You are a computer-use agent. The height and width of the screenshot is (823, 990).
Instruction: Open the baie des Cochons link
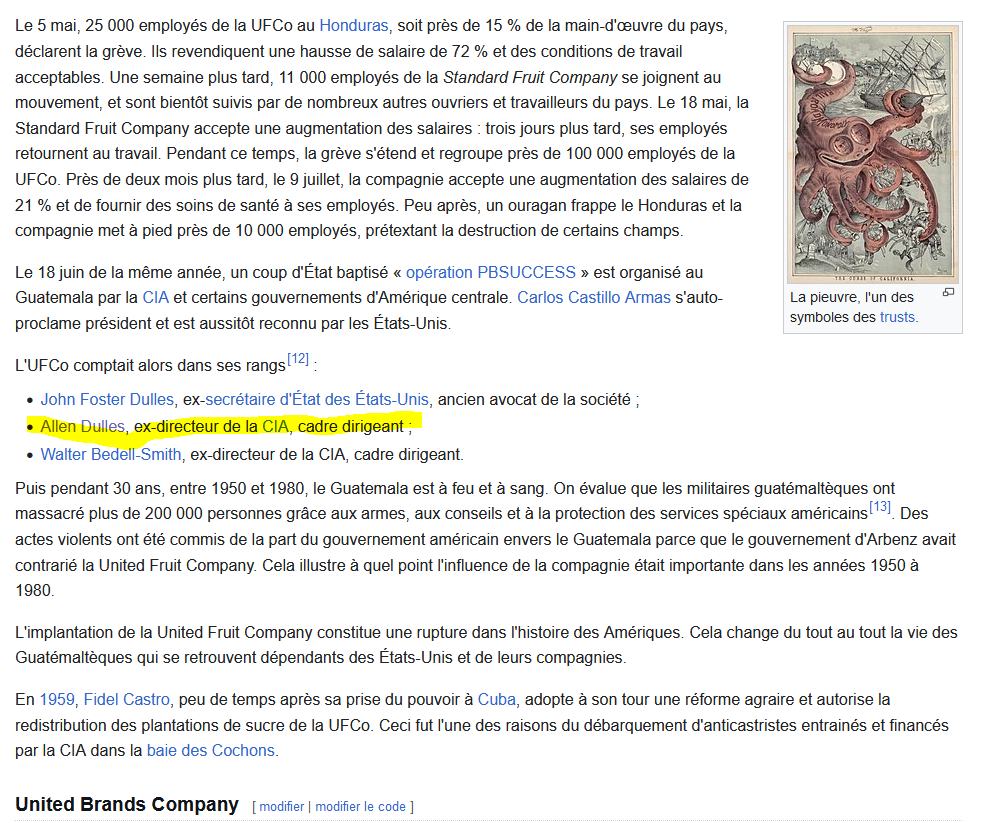coord(211,751)
